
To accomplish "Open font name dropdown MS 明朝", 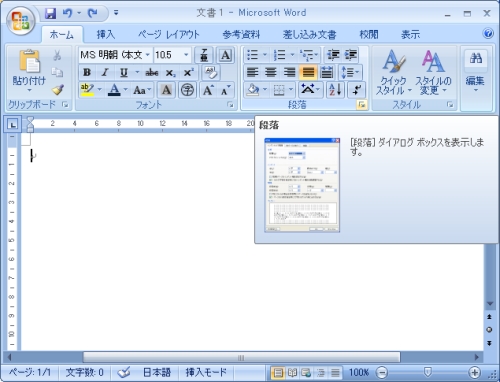I will 147,55.
